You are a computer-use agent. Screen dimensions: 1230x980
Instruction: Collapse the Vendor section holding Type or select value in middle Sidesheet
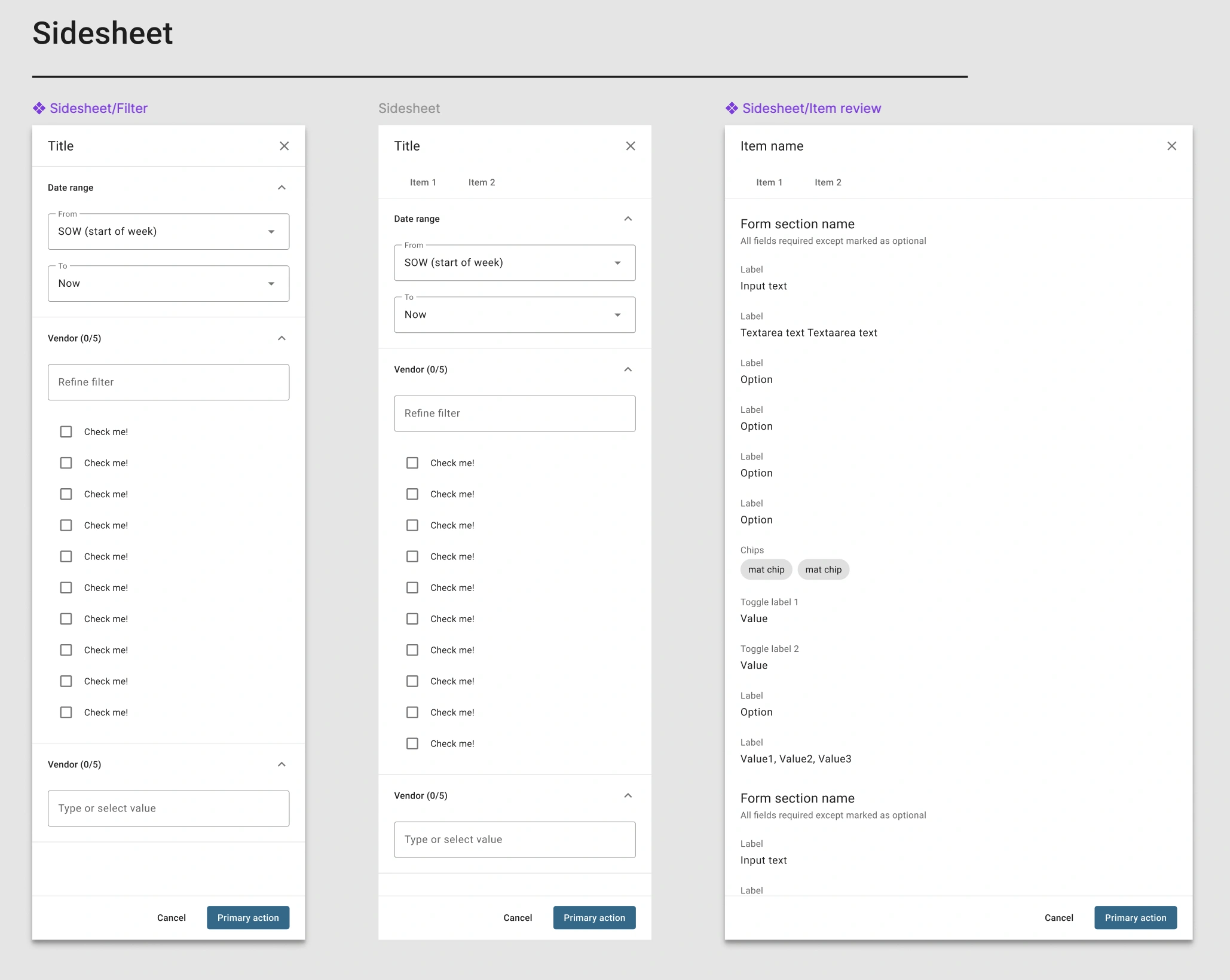pyautogui.click(x=628, y=795)
